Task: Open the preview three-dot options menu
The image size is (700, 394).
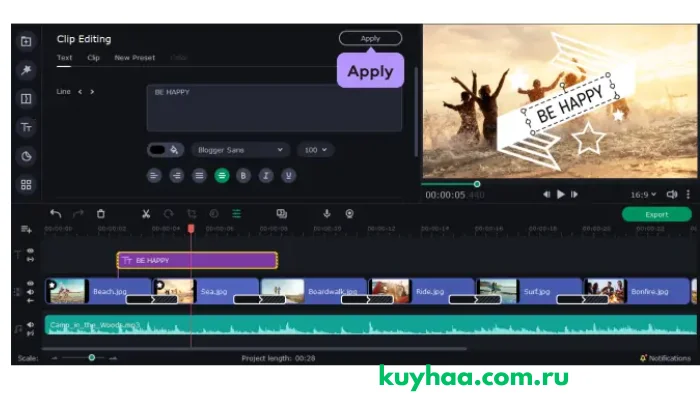Action: pos(688,195)
